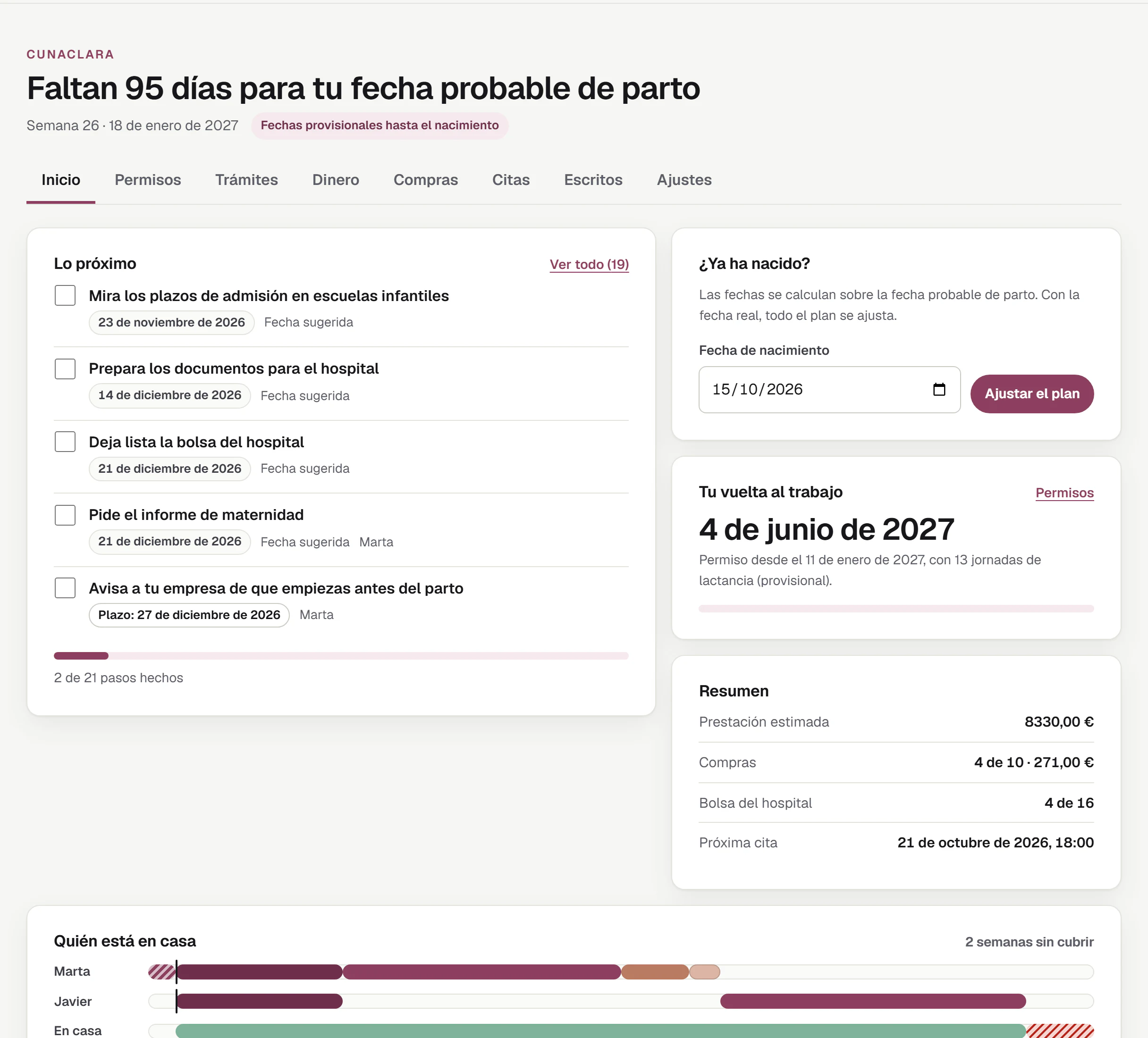Click the '4 de junio de 2027' return date
Screen dimensions: 1148x1038
pos(826,529)
